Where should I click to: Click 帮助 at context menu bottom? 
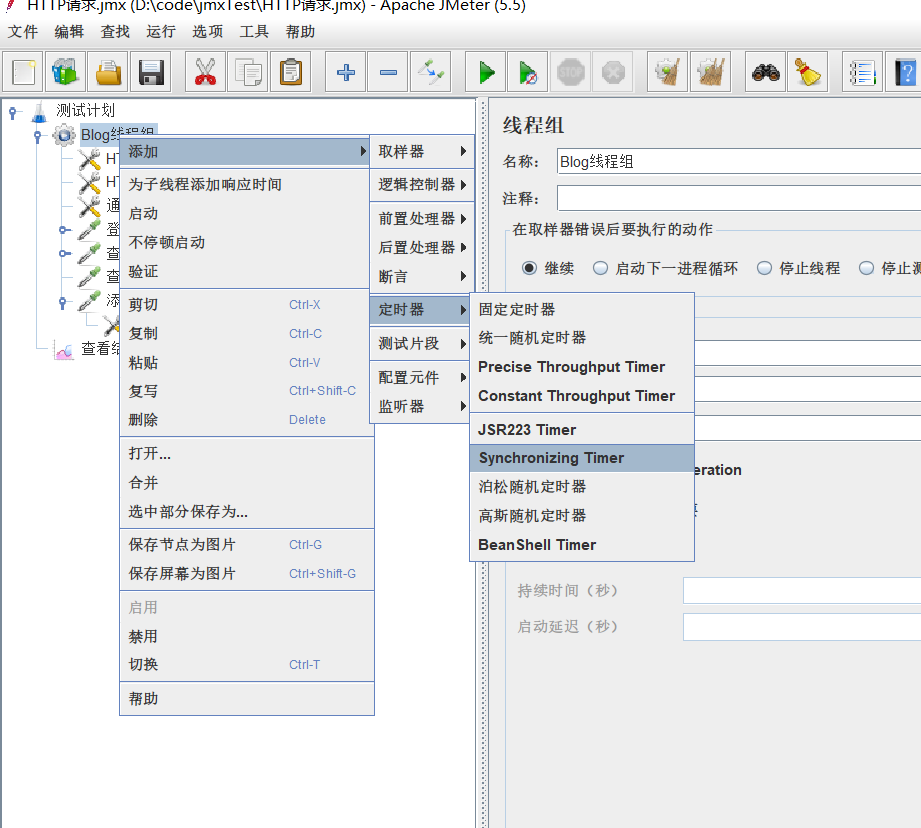pos(247,699)
